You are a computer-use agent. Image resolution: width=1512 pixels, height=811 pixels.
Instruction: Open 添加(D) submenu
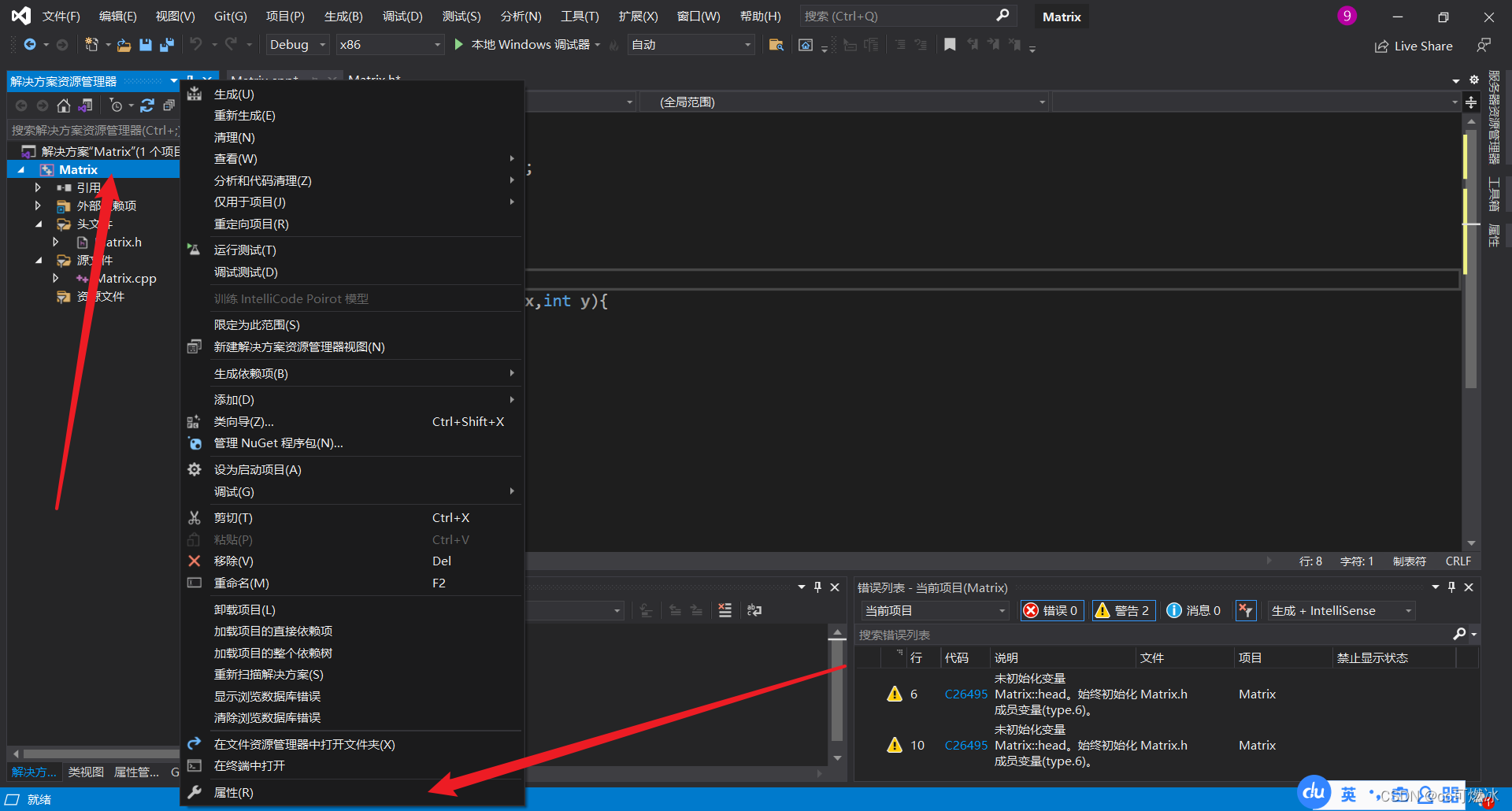point(352,400)
